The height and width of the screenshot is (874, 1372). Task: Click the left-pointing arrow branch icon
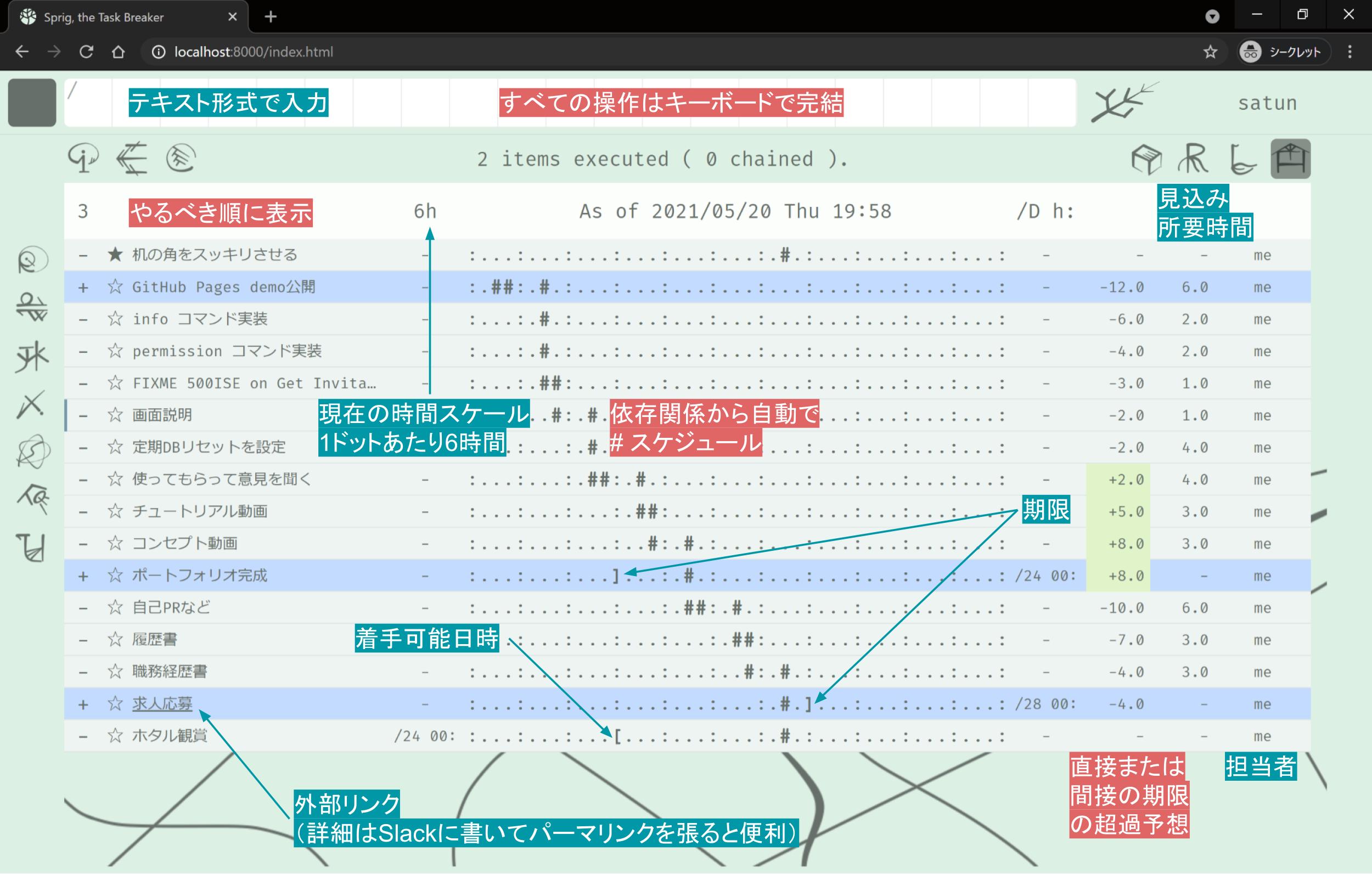point(132,158)
